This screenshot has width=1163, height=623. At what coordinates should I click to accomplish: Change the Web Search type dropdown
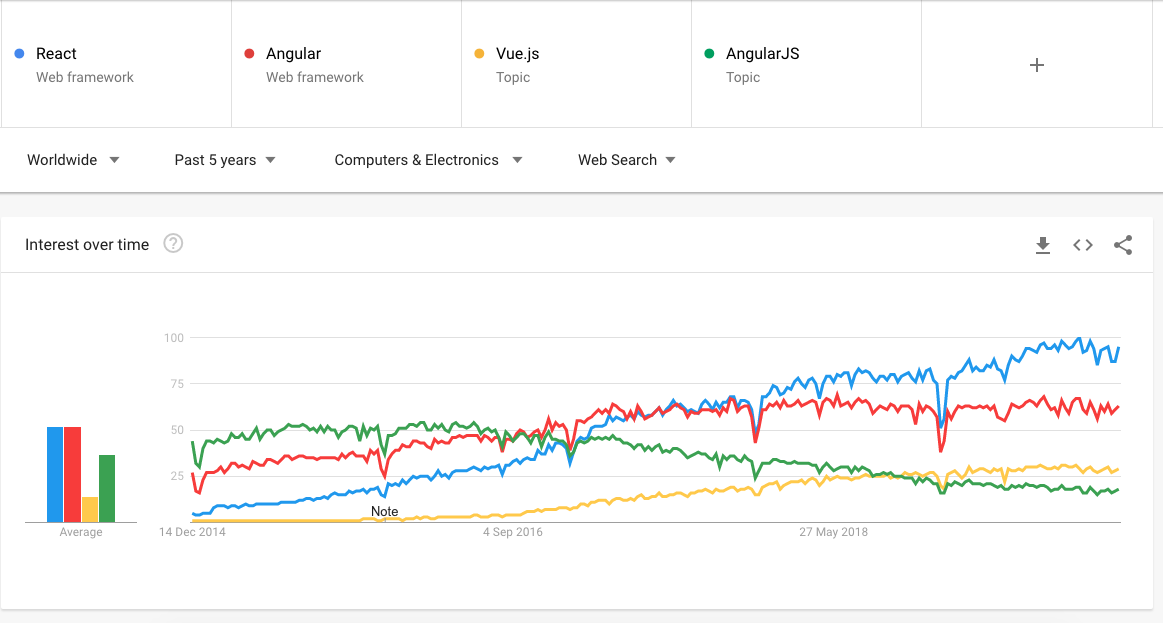coord(626,160)
